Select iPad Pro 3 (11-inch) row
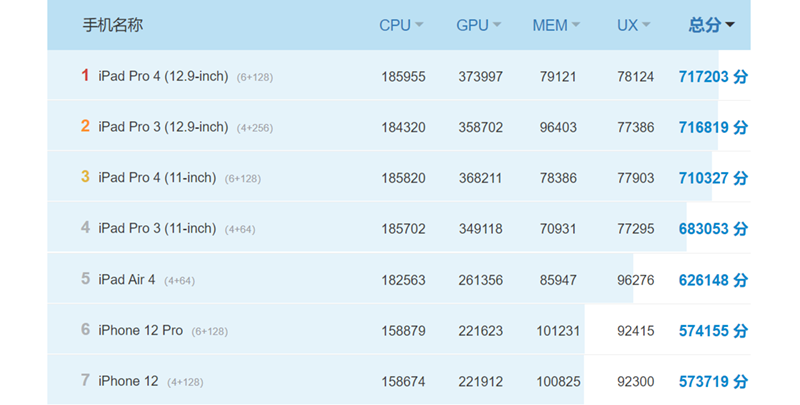Viewport: 800px width, 405px height. click(157, 229)
